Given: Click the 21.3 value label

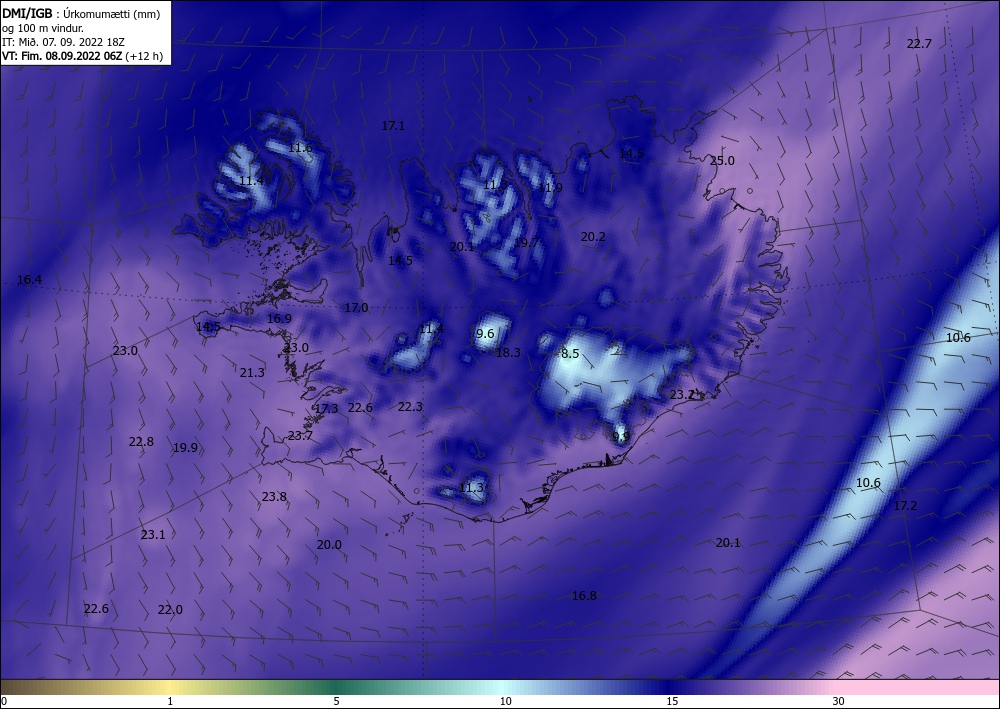Looking at the screenshot, I should (x=252, y=372).
